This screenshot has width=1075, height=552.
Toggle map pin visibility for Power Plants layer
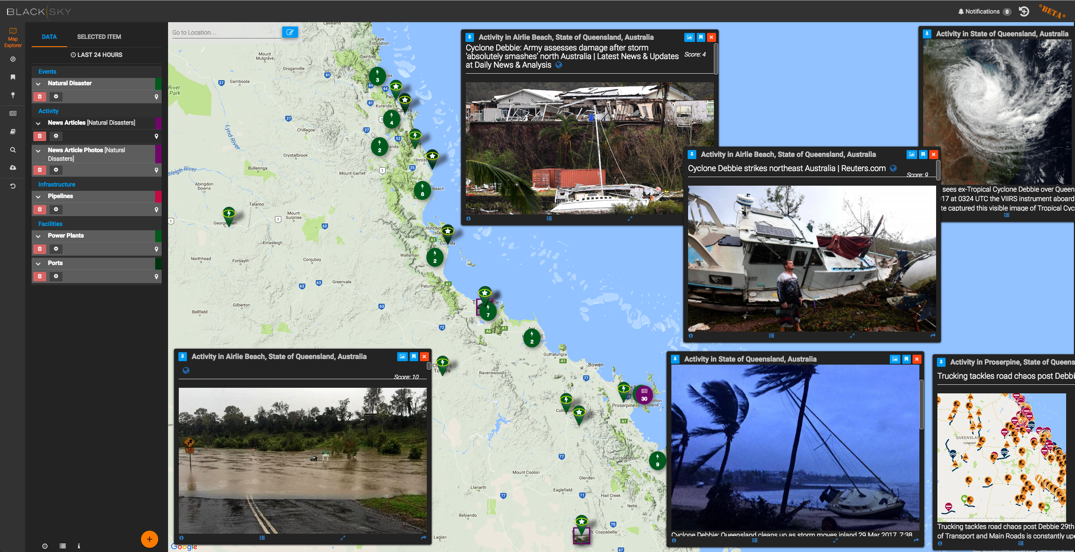(156, 249)
